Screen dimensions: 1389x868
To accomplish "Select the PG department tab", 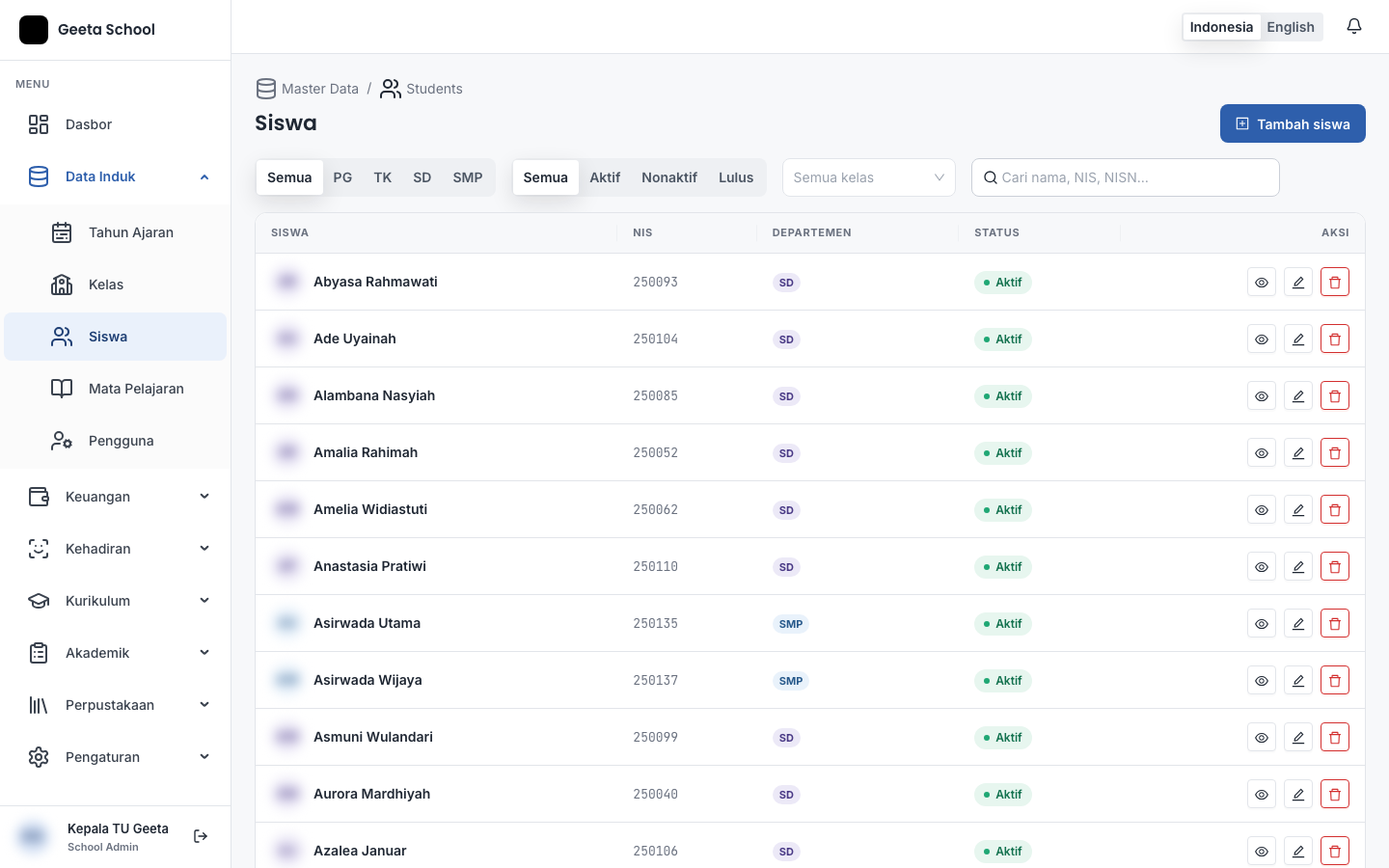I will pyautogui.click(x=342, y=177).
